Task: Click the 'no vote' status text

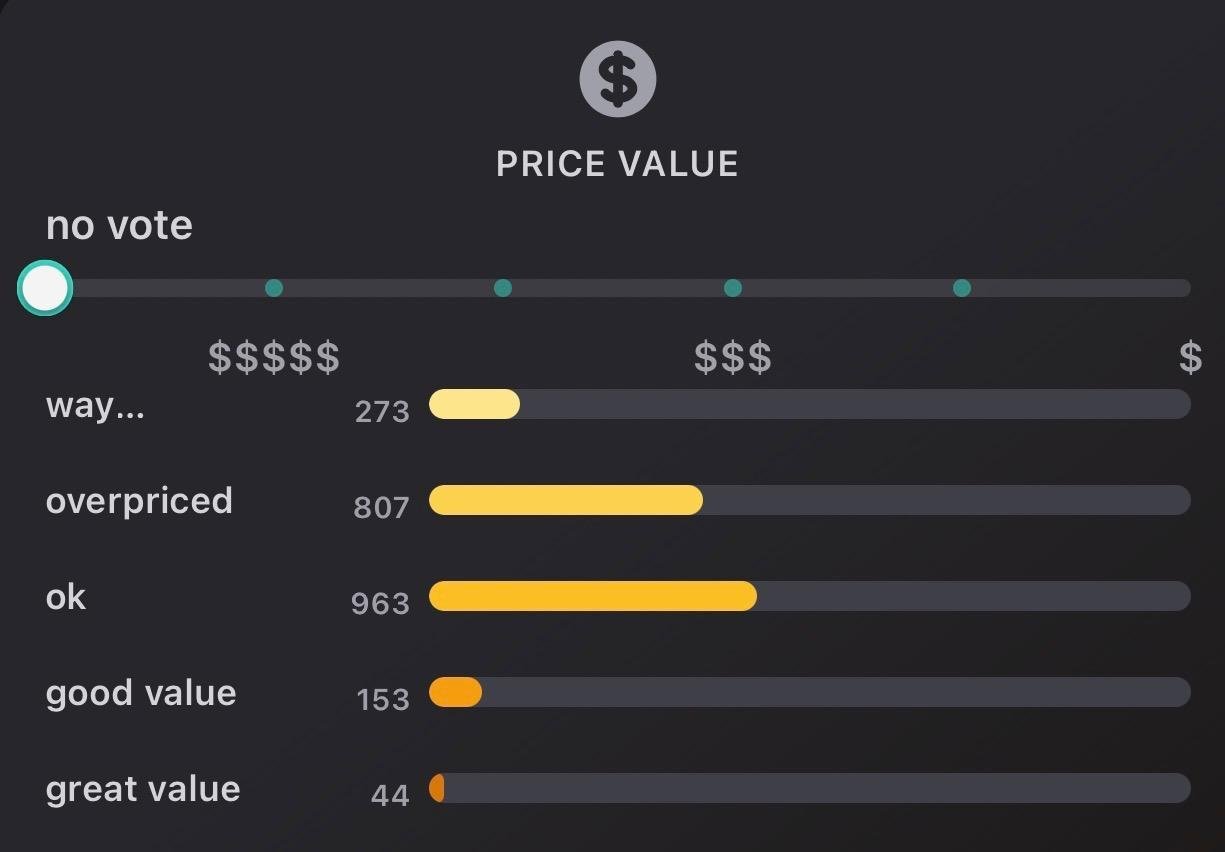Action: point(119,225)
